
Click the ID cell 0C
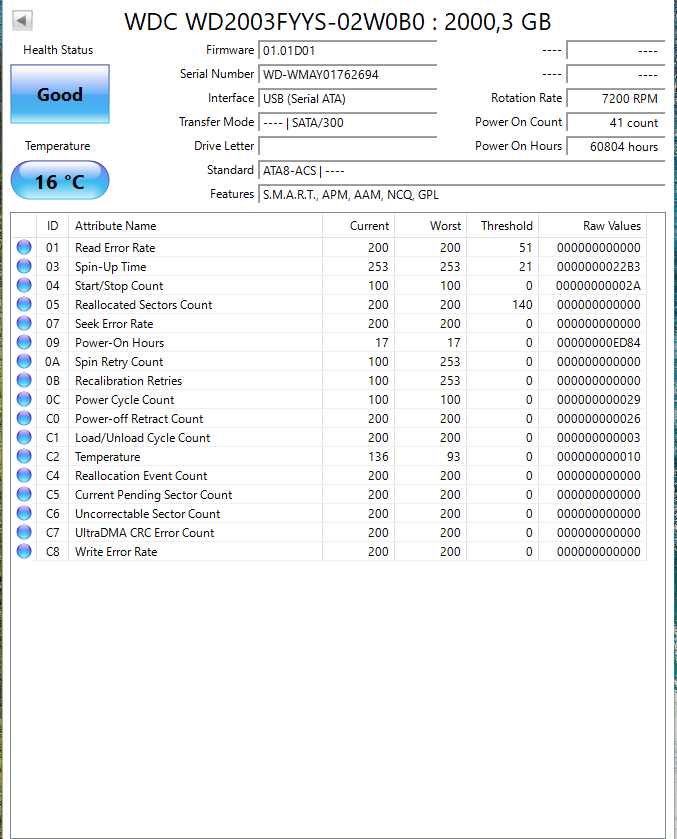pyautogui.click(x=52, y=400)
